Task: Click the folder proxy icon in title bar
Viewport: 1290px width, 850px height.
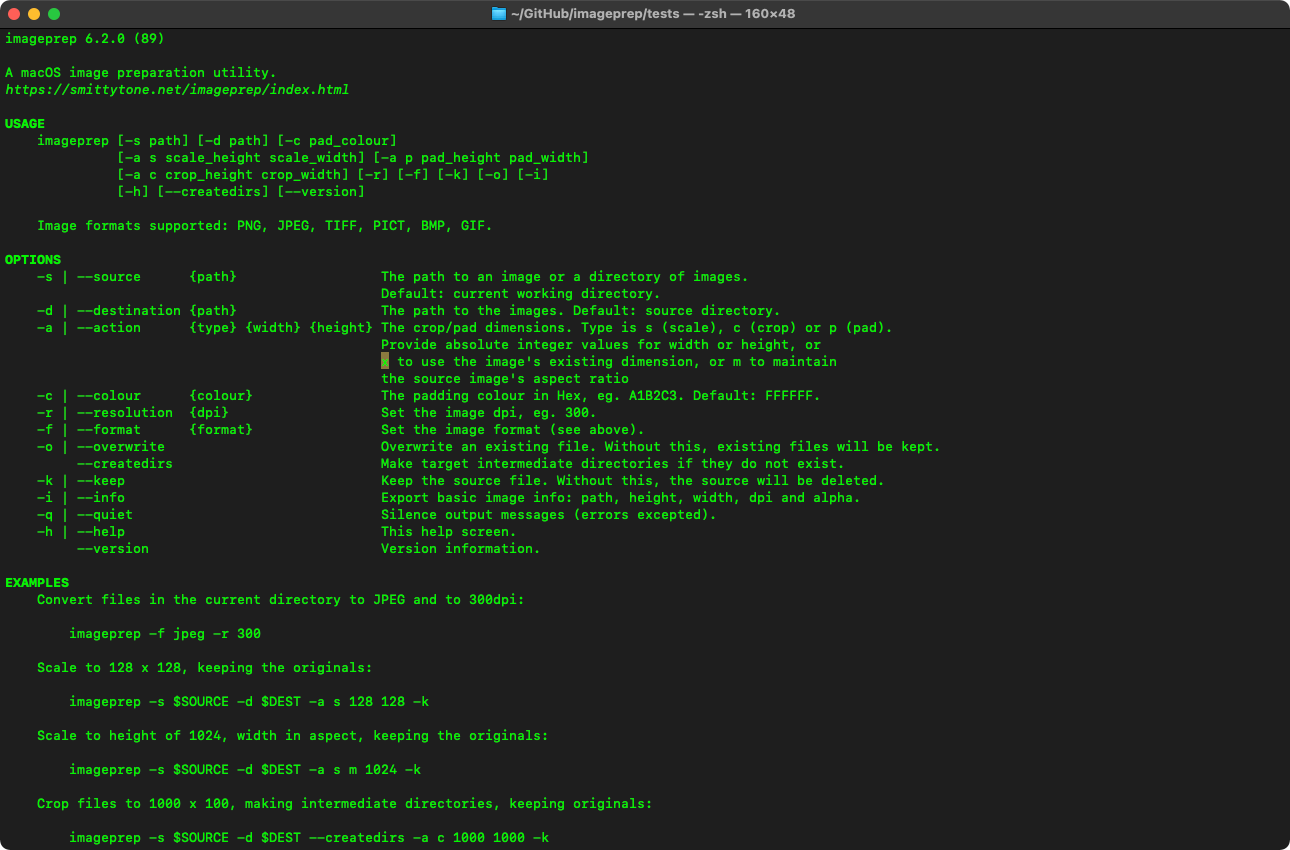Action: point(500,14)
